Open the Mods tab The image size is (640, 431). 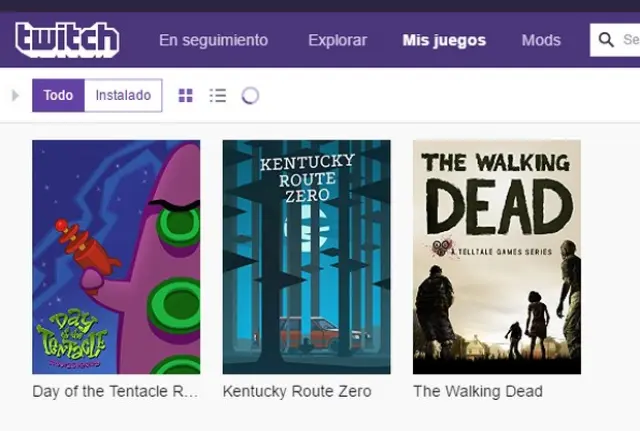[541, 40]
